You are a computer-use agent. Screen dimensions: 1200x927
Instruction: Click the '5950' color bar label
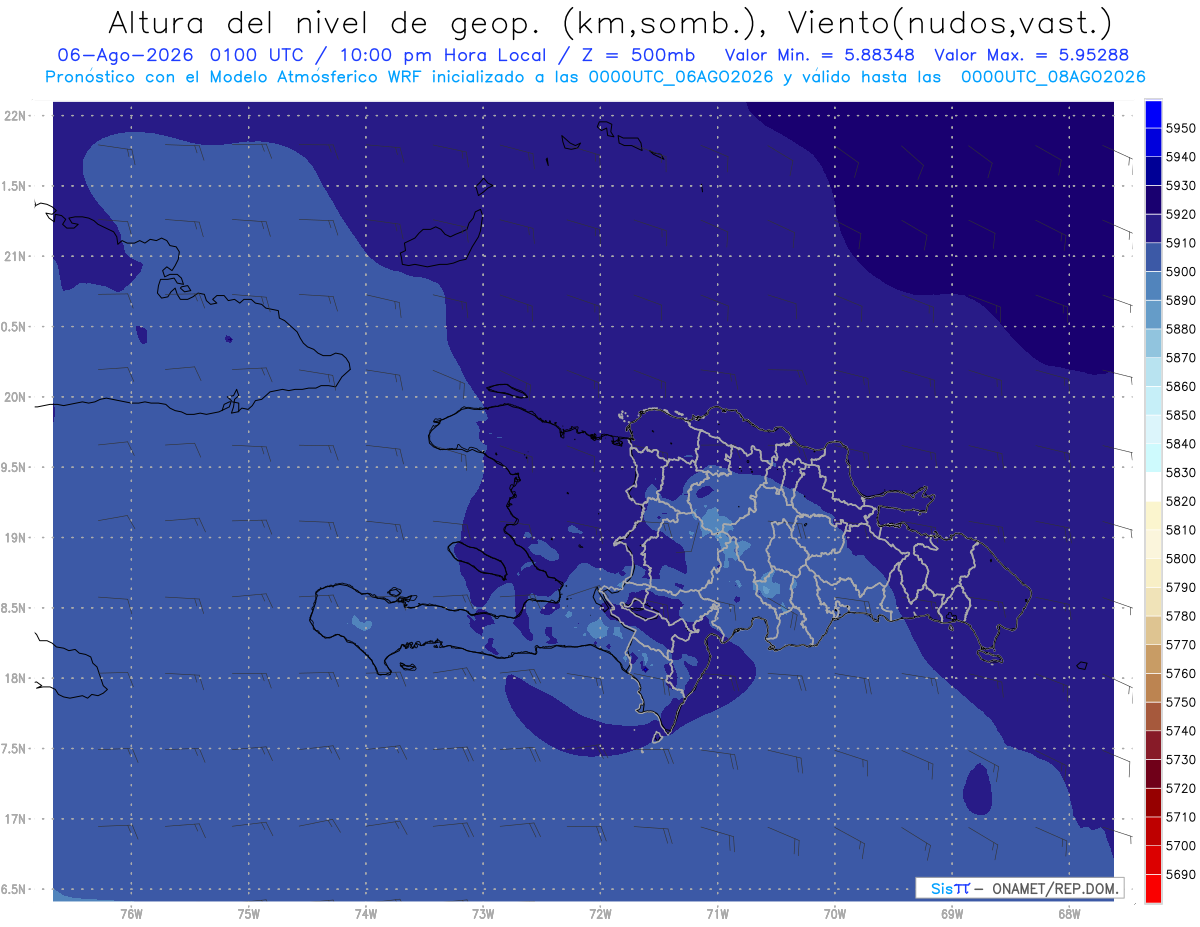1180,128
